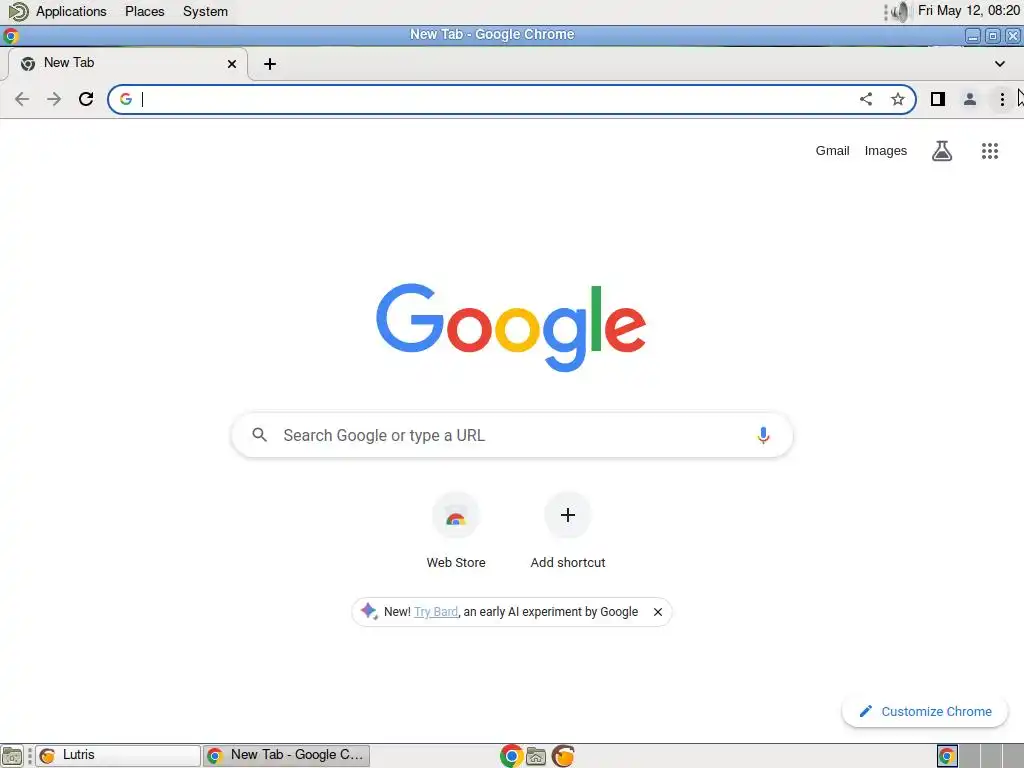Focus the Search Google or type a URL box
Image resolution: width=1024 pixels, height=768 pixels.
pos(512,435)
